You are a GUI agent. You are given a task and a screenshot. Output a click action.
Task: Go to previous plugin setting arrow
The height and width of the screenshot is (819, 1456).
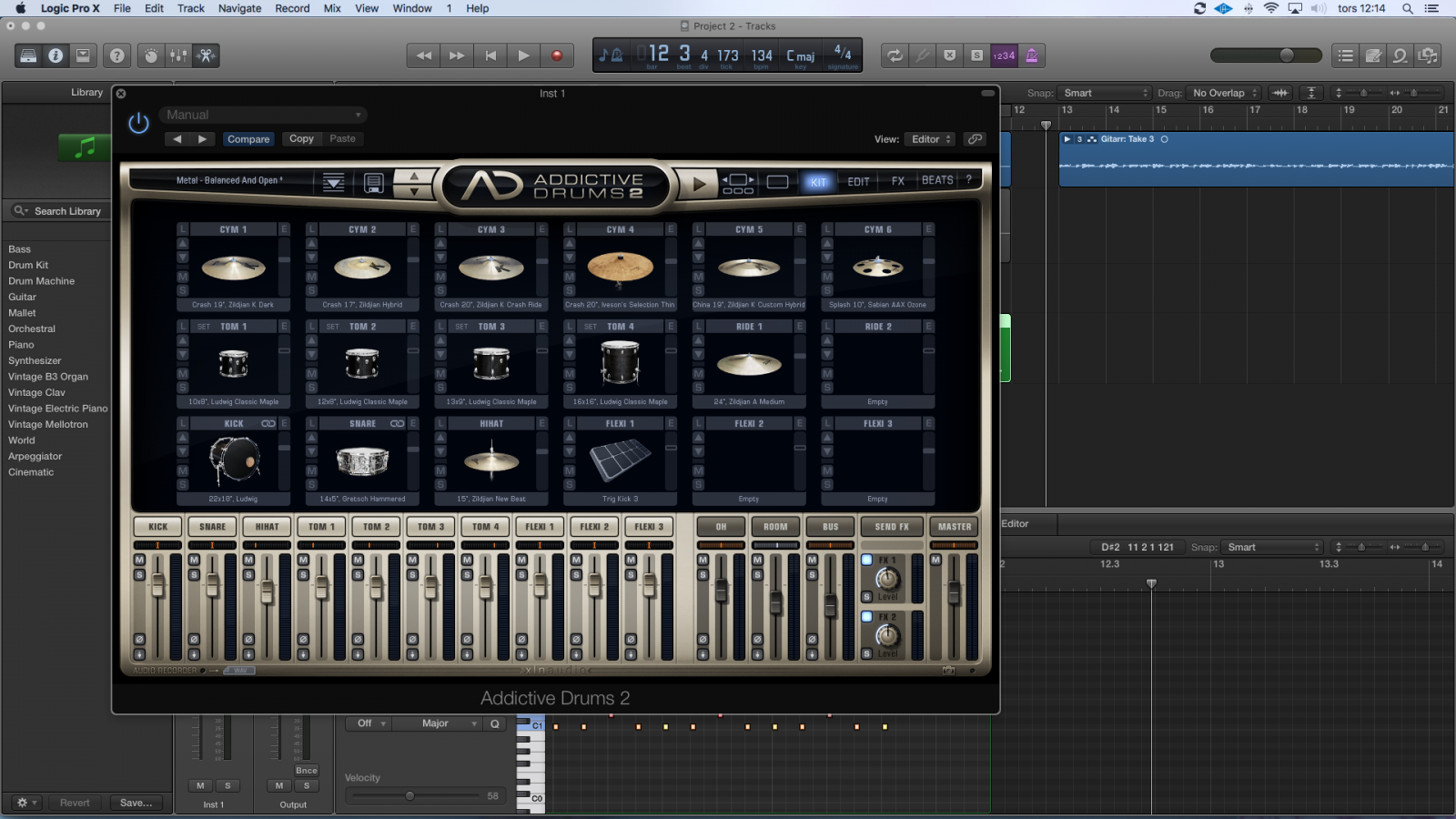[x=177, y=139]
